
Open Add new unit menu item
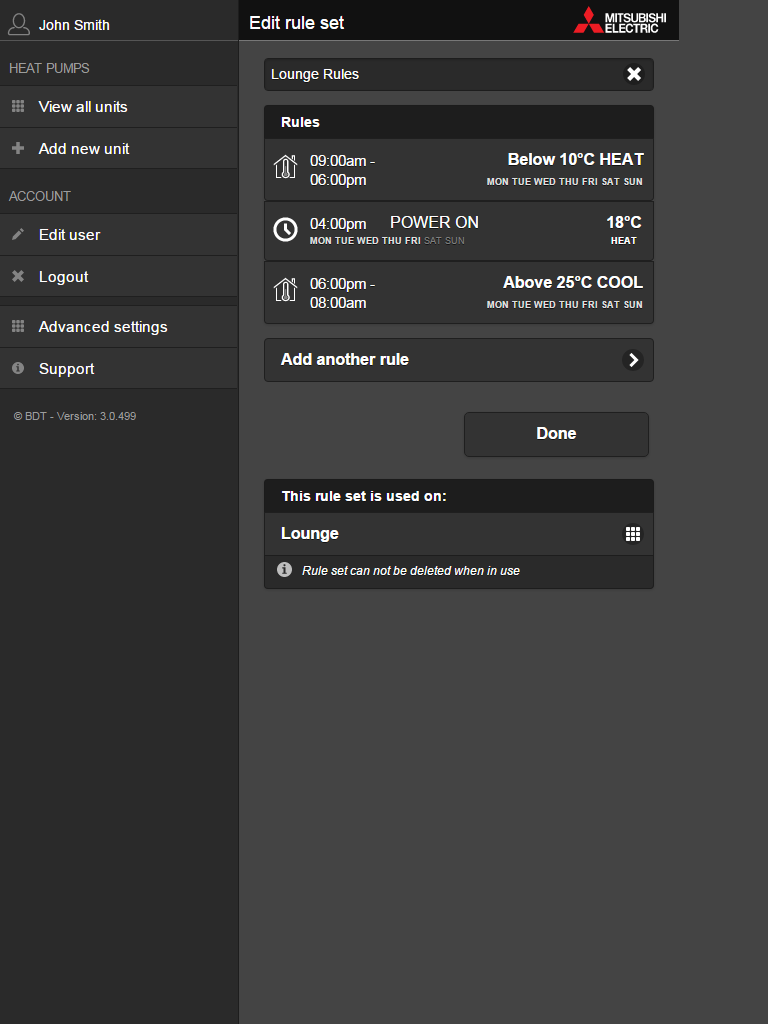(119, 148)
